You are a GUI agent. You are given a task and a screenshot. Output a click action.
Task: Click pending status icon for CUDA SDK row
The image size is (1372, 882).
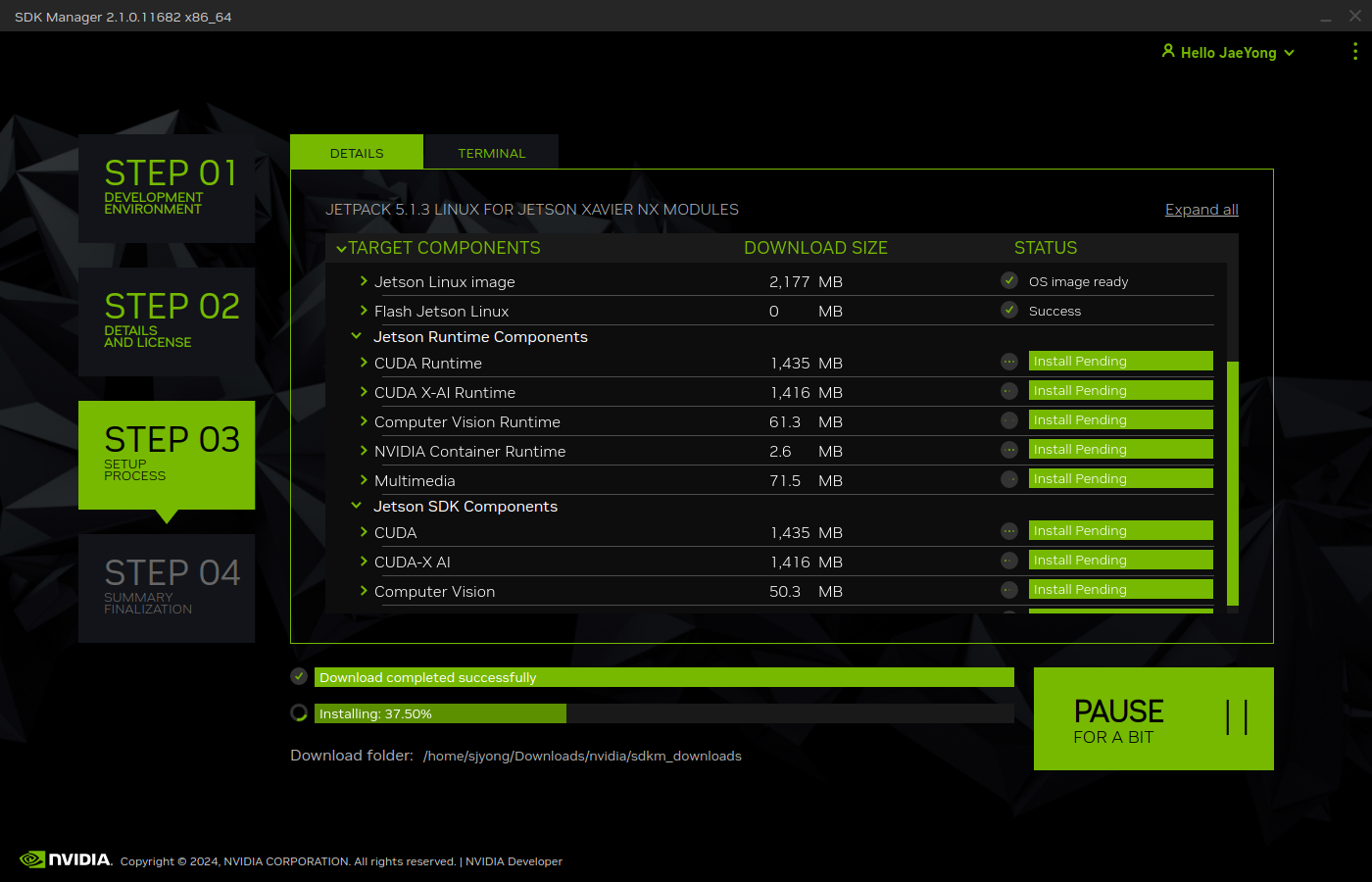coord(1009,531)
